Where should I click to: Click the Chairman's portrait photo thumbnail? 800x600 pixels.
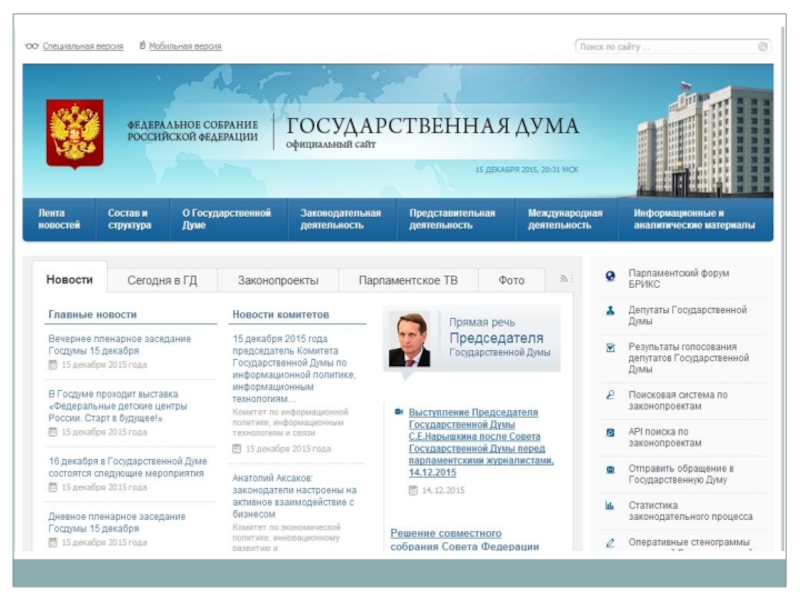[410, 340]
